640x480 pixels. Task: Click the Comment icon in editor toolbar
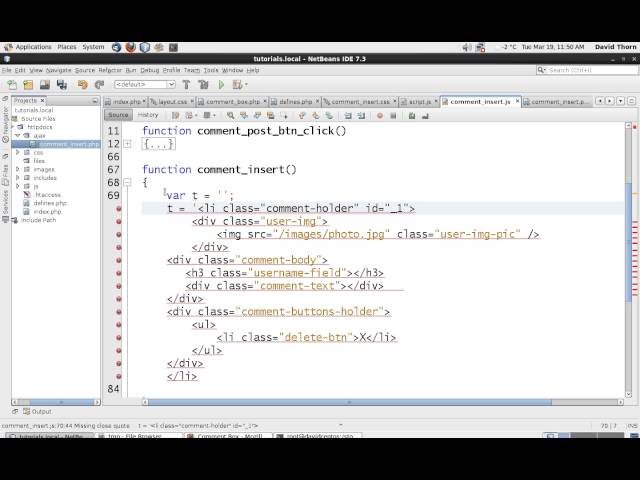(412, 116)
